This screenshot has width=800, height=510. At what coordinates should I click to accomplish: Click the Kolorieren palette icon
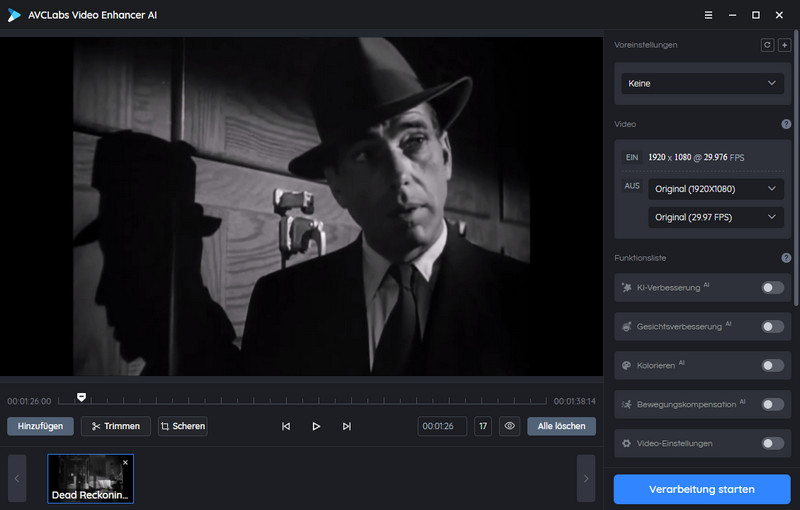tap(627, 365)
